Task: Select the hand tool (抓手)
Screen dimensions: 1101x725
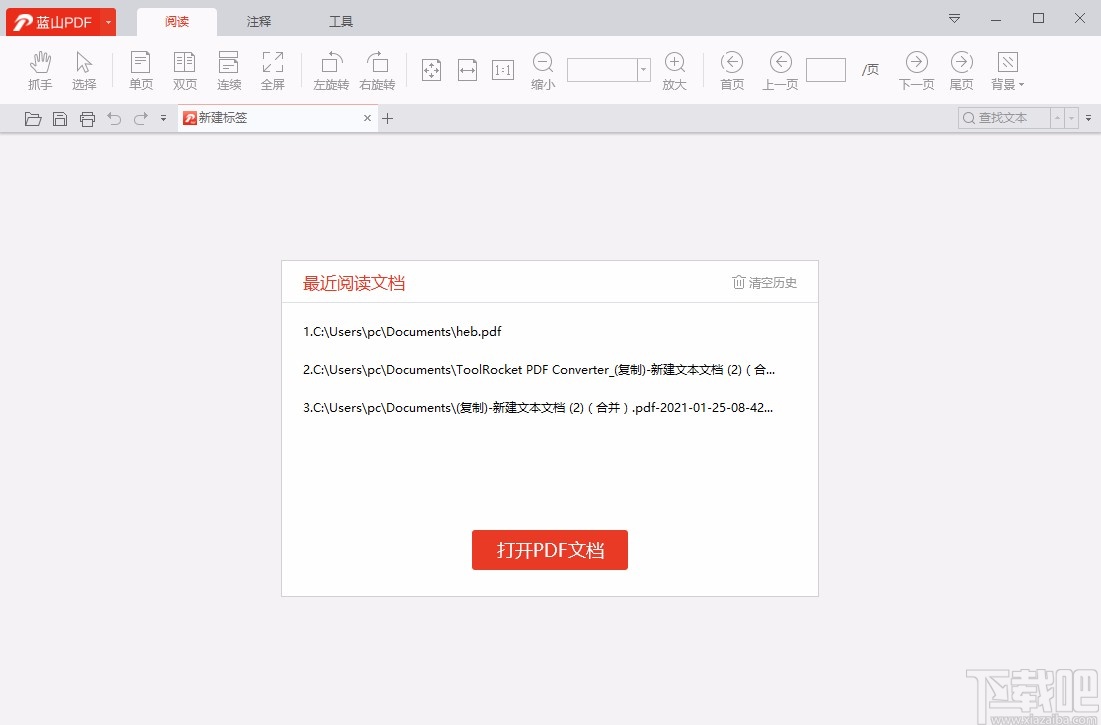Action: coord(40,69)
